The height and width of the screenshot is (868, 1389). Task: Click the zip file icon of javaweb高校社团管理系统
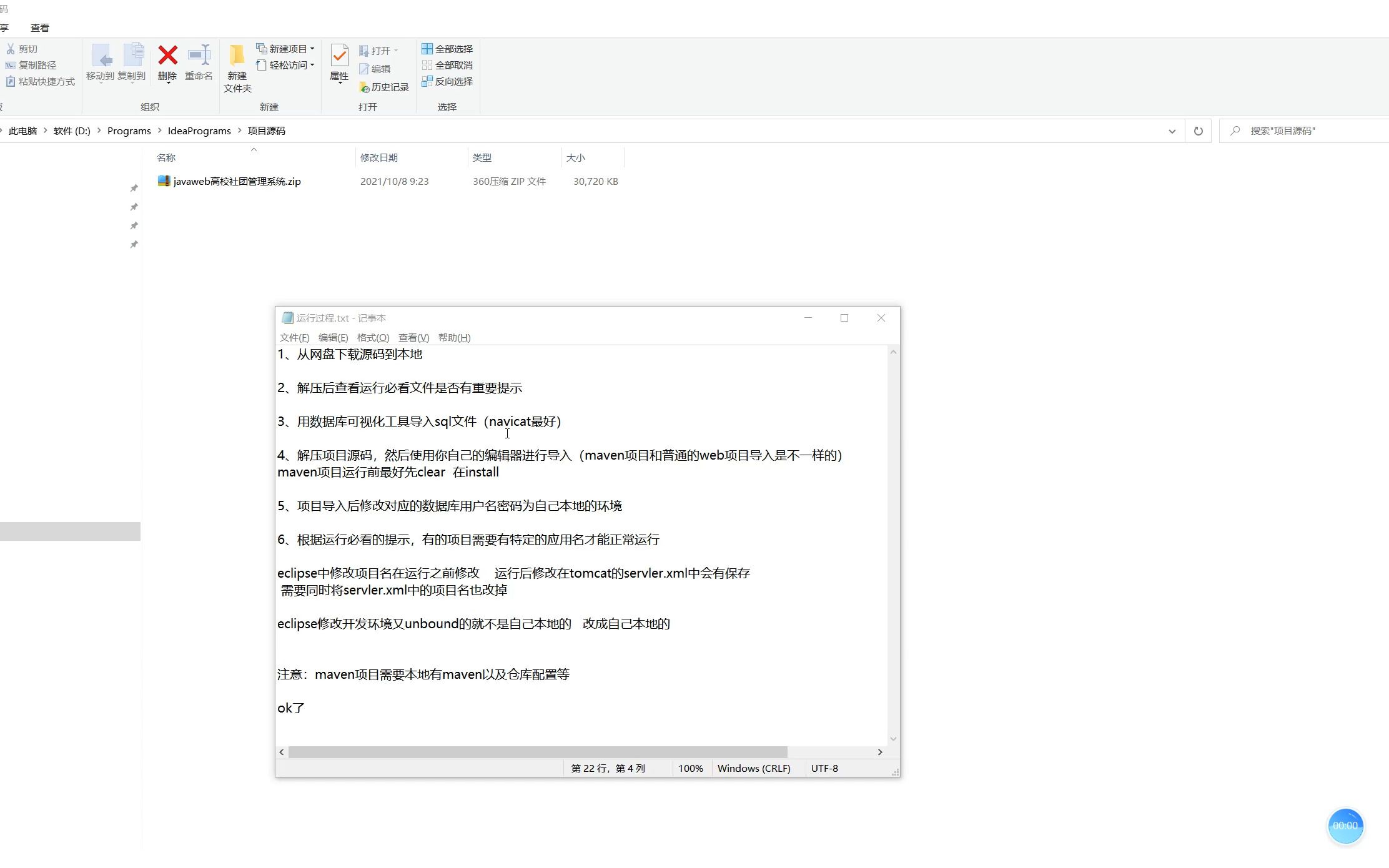pyautogui.click(x=164, y=181)
